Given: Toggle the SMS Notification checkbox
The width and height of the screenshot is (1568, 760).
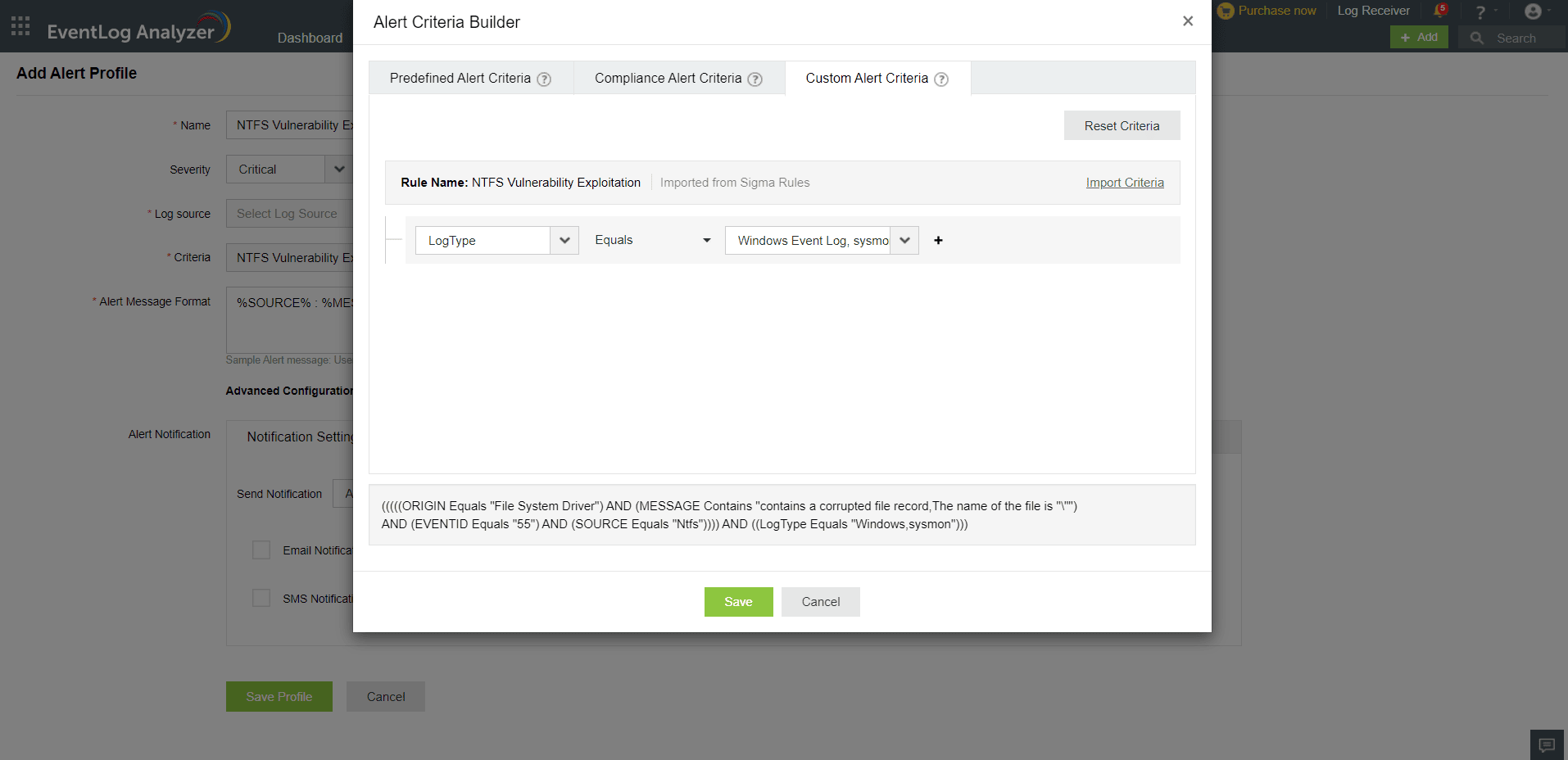Looking at the screenshot, I should coord(261,599).
